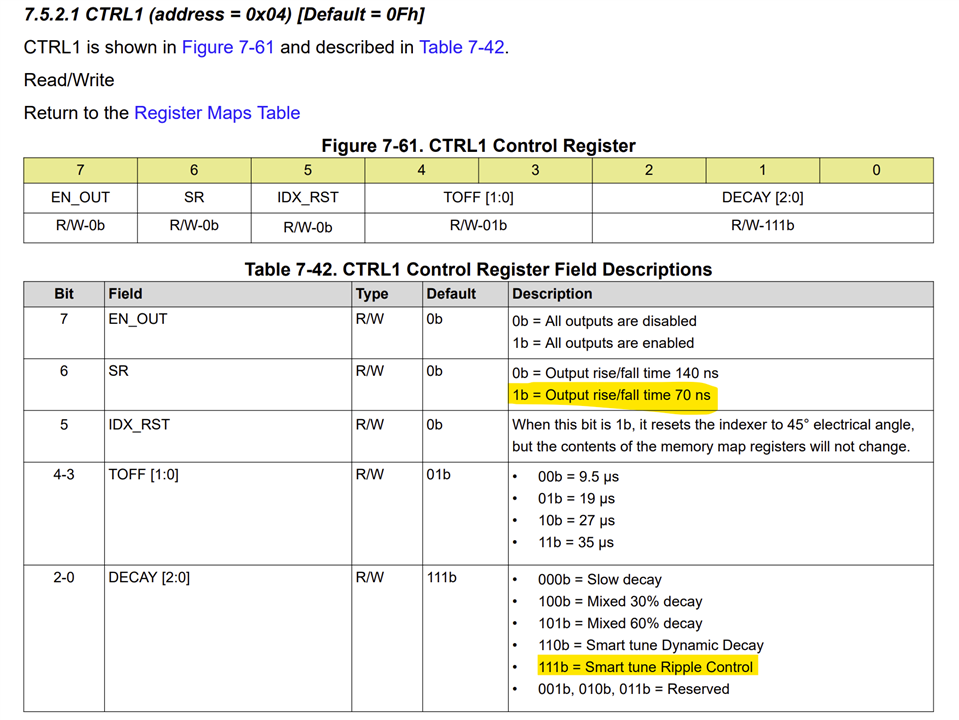Follow the Register Maps Table link
This screenshot has height=720, width=959.
click(217, 113)
